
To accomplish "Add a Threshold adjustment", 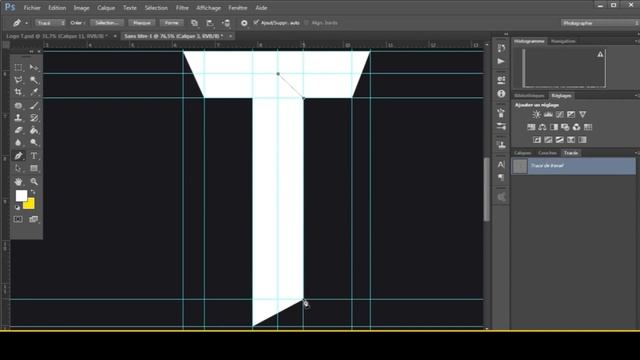I will coord(560,140).
